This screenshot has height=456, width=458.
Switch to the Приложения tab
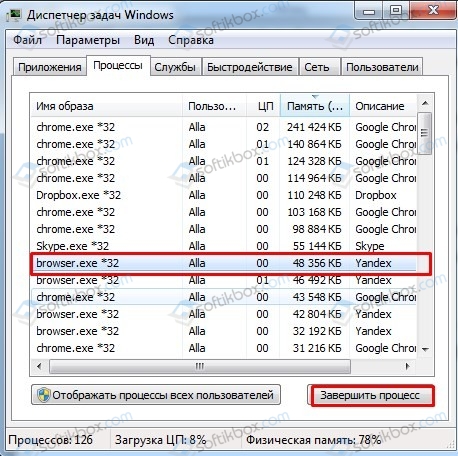click(x=50, y=67)
